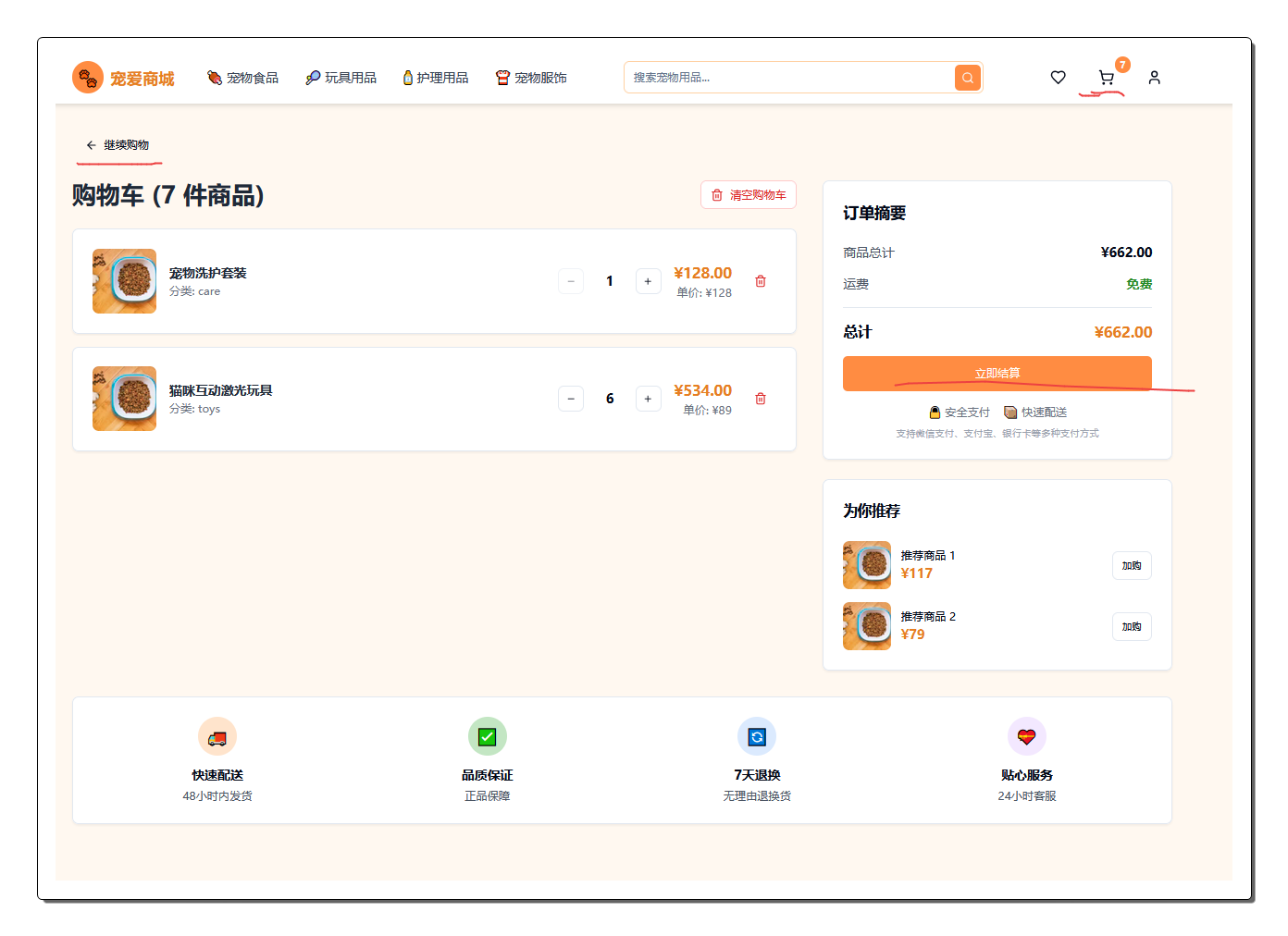Click the 宠物洗护套装 product title
This screenshot has width=1288, height=936.
[208, 273]
